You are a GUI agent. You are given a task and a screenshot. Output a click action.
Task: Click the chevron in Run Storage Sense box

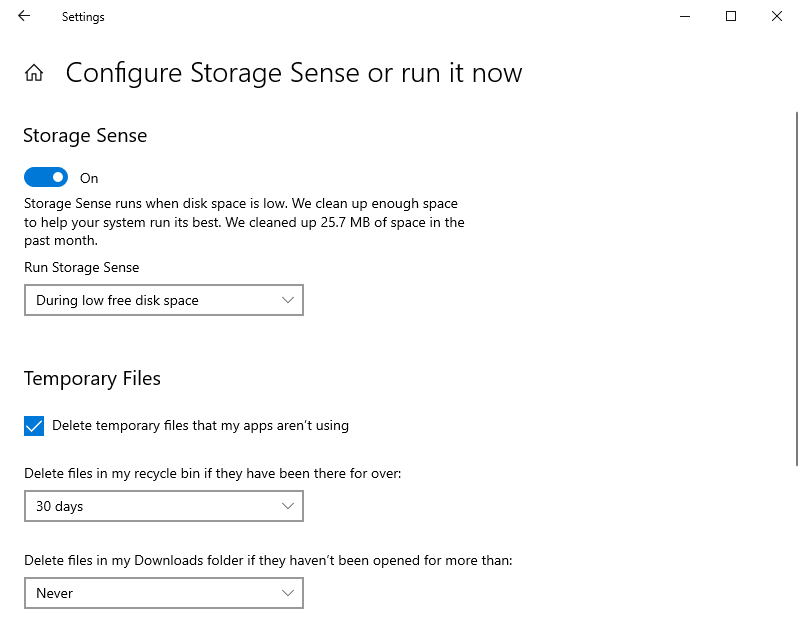(288, 300)
